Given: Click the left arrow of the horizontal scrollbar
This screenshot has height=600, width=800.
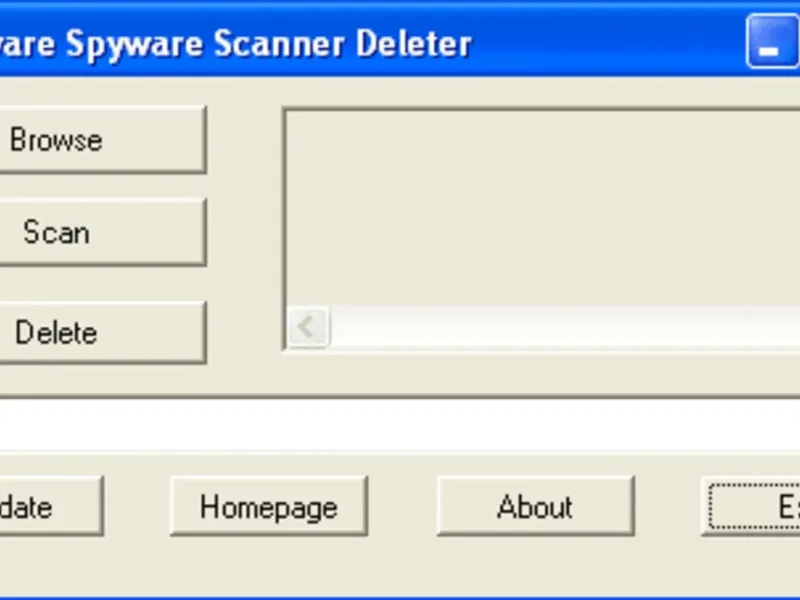Looking at the screenshot, I should 308,327.
